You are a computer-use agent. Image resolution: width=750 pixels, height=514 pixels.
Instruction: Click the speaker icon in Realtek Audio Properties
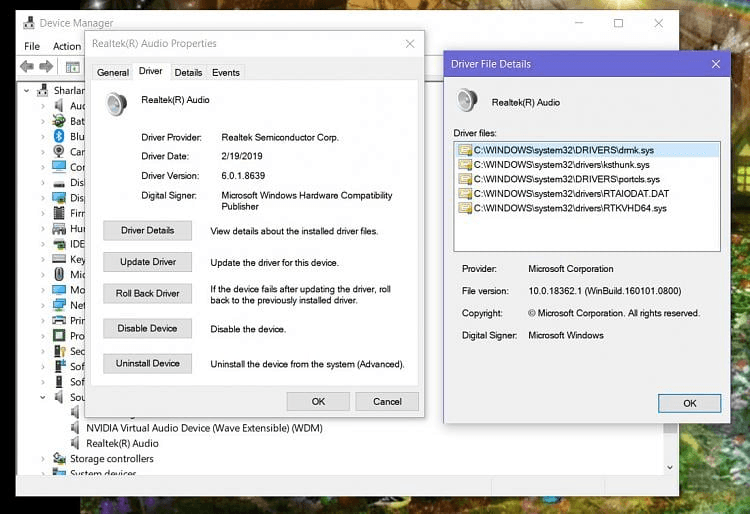[117, 104]
